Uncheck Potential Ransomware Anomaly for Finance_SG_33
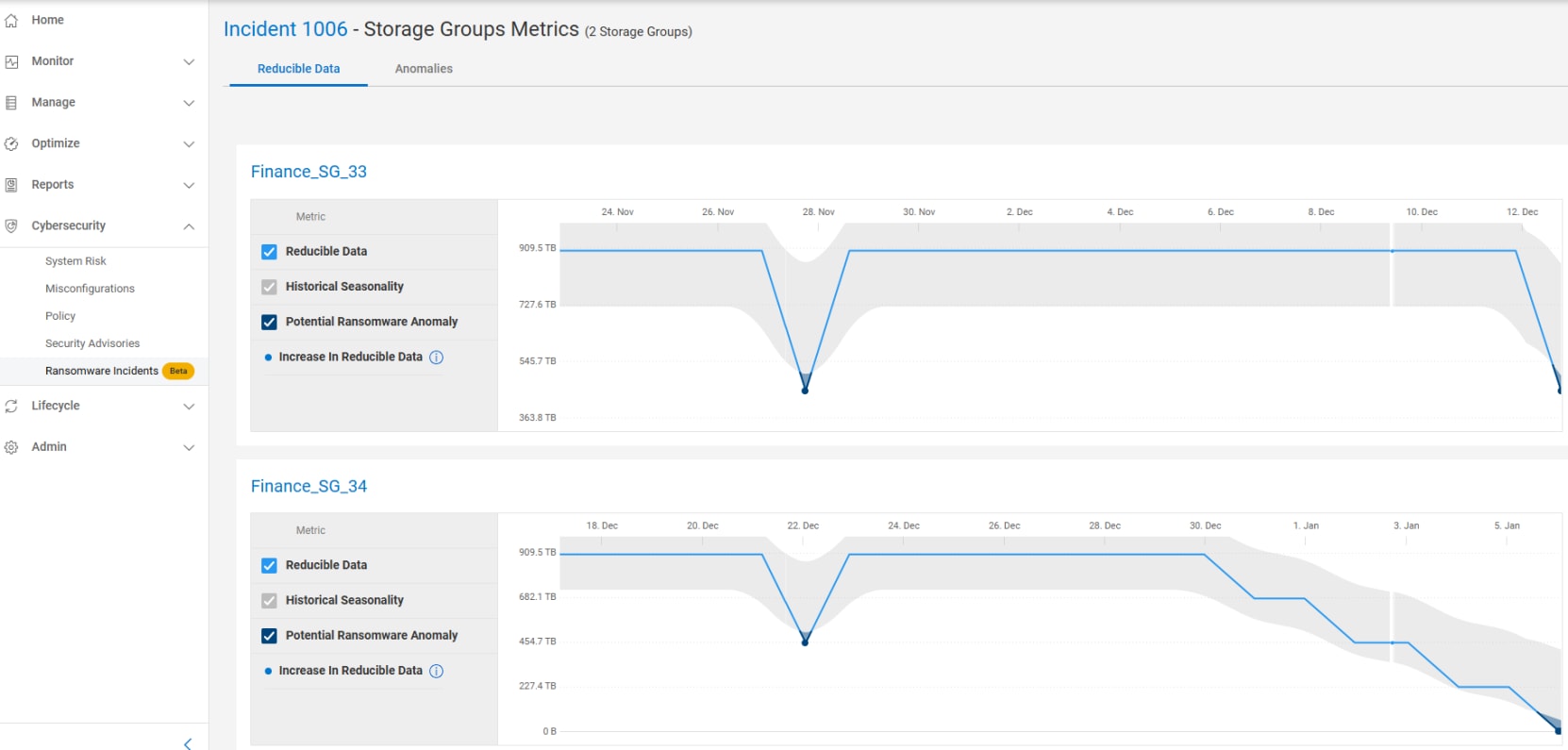 (269, 322)
